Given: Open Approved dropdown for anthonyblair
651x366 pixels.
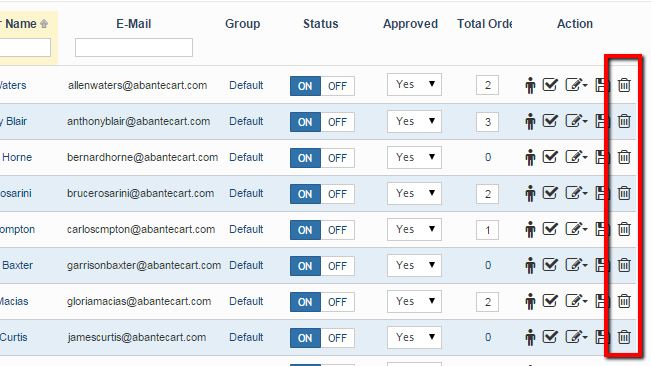Looking at the screenshot, I should tap(414, 121).
